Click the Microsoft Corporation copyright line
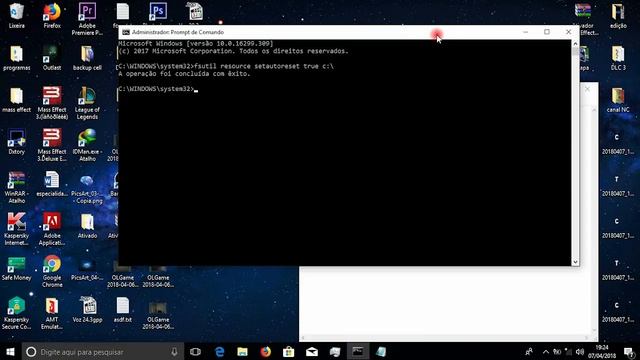This screenshot has width=640, height=360. pyautogui.click(x=233, y=51)
